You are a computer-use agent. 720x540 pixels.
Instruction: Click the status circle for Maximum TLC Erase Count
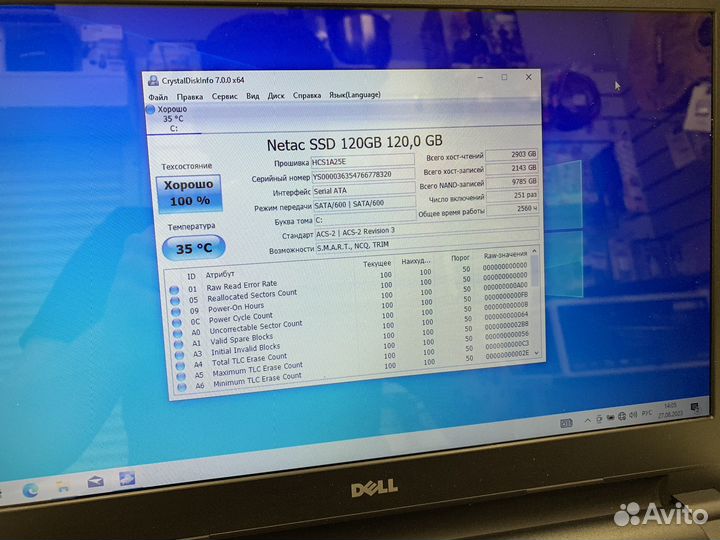pos(181,377)
